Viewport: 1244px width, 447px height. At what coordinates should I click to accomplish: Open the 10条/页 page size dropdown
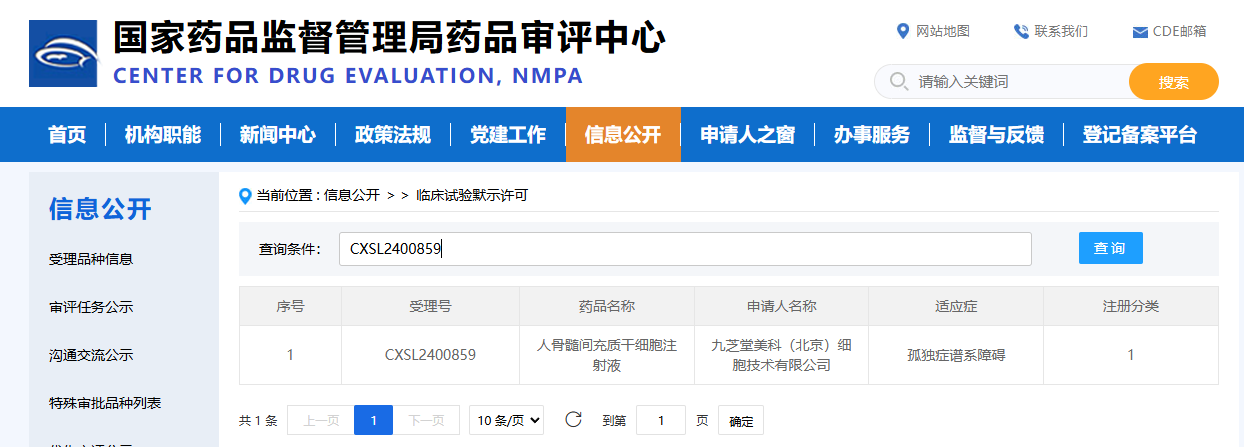pyautogui.click(x=509, y=421)
